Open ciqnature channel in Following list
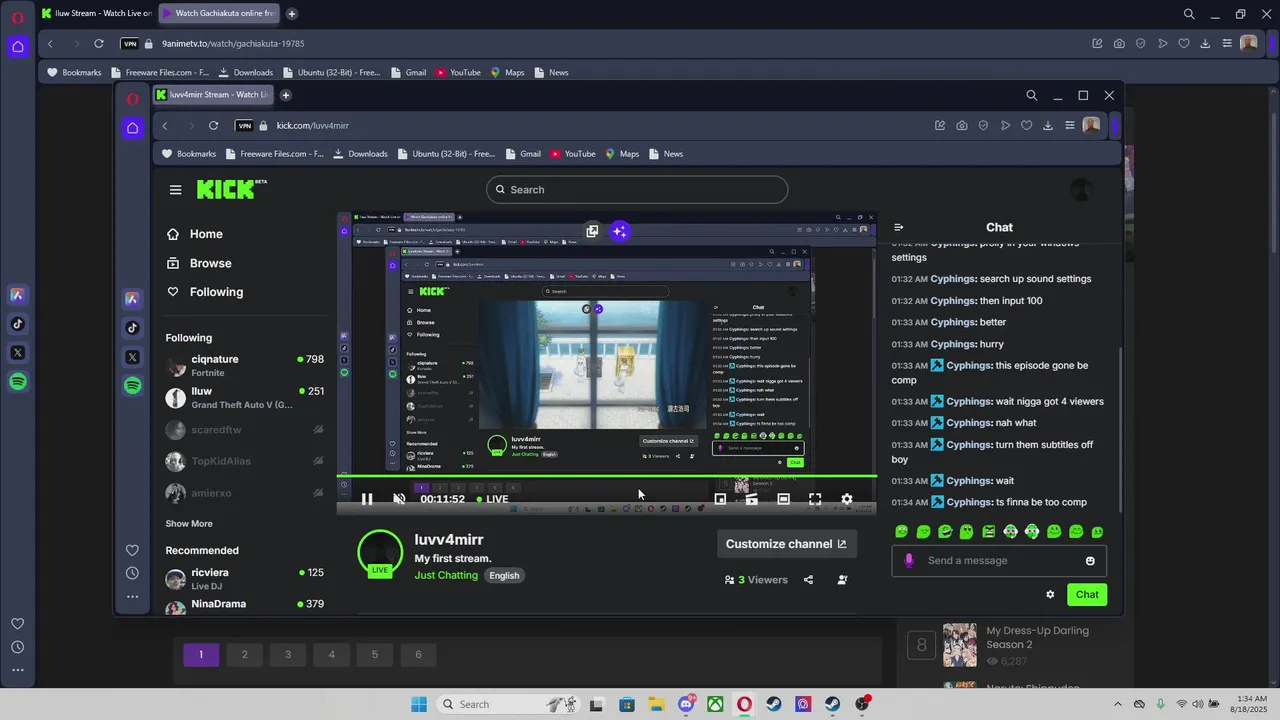Image resolution: width=1280 pixels, height=720 pixels. click(244, 366)
